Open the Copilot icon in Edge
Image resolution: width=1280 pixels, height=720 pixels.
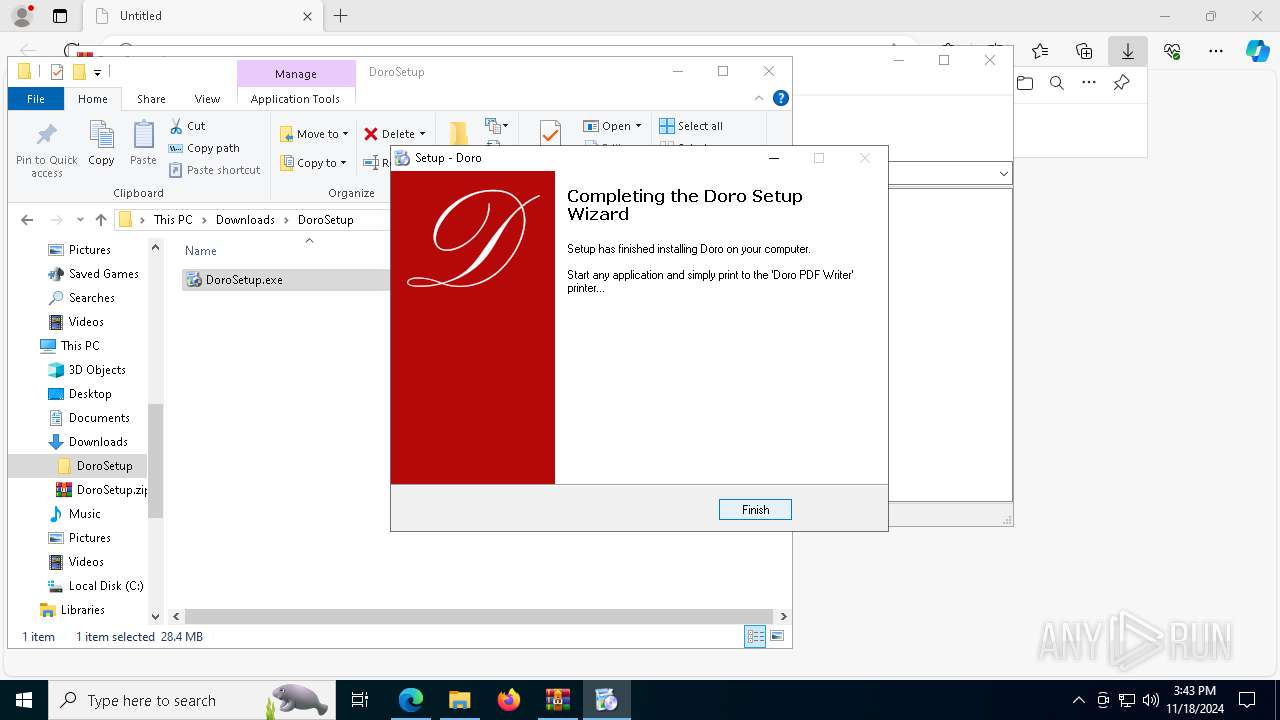point(1257,51)
